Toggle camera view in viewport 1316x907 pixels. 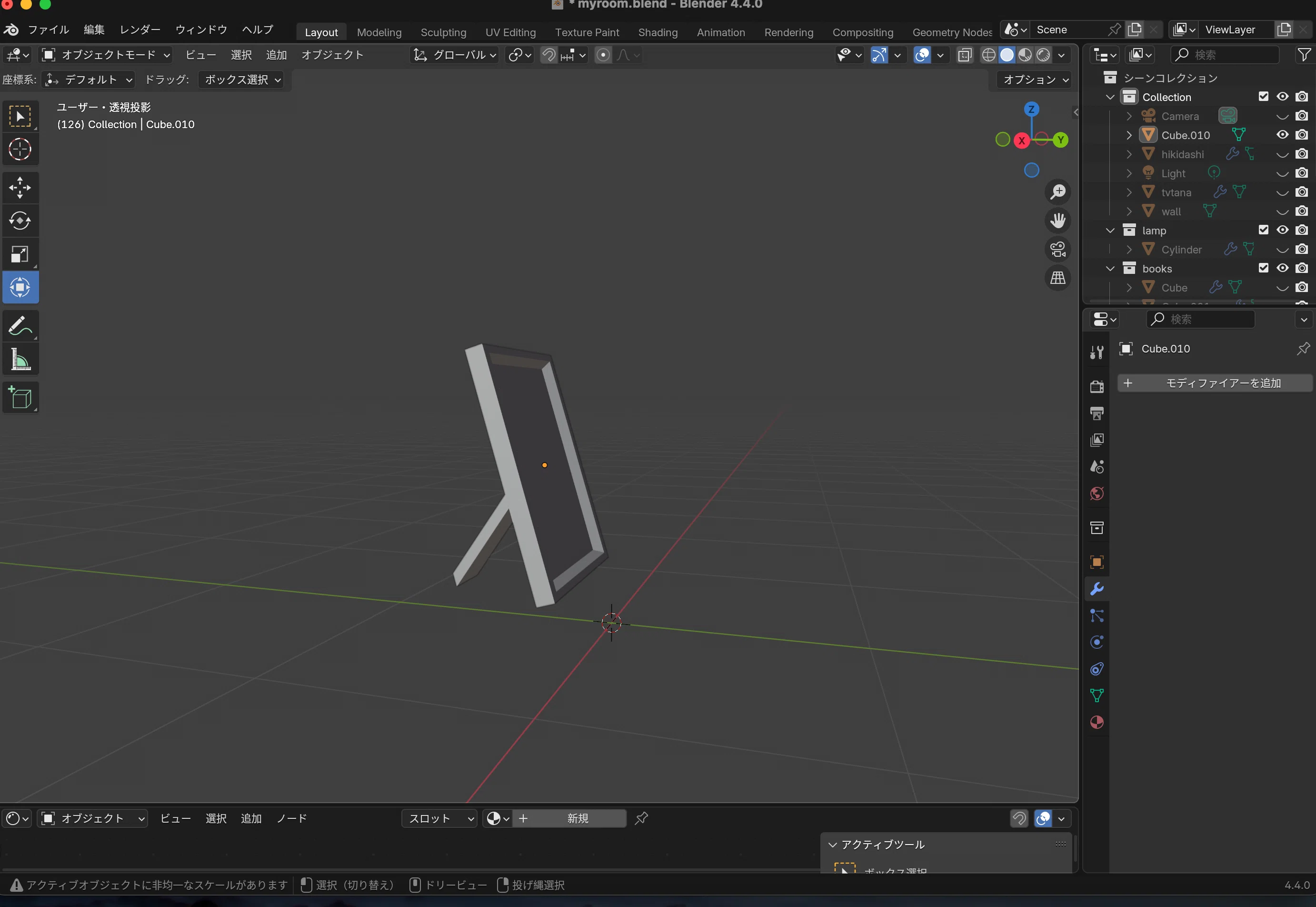coord(1057,250)
